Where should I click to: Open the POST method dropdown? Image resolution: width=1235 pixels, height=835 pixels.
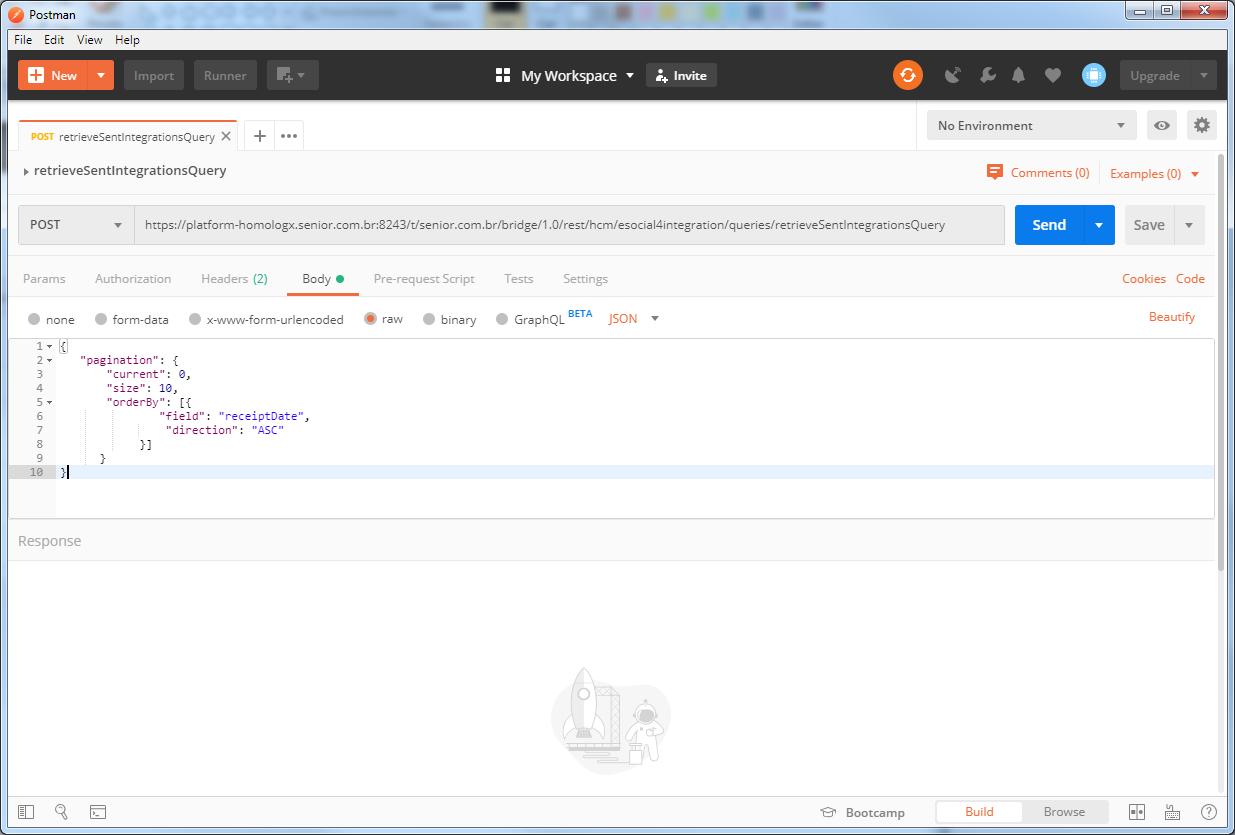click(76, 225)
